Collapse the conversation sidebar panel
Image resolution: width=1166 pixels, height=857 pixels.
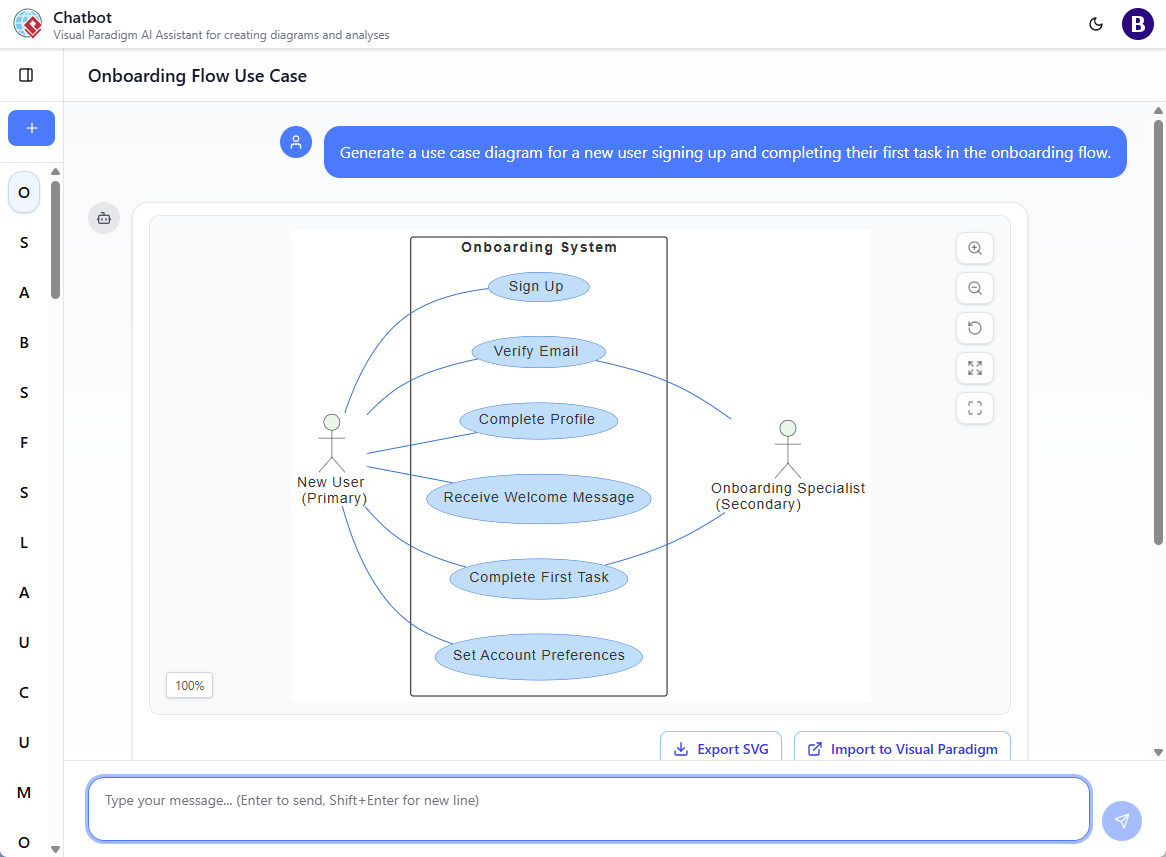pos(27,74)
